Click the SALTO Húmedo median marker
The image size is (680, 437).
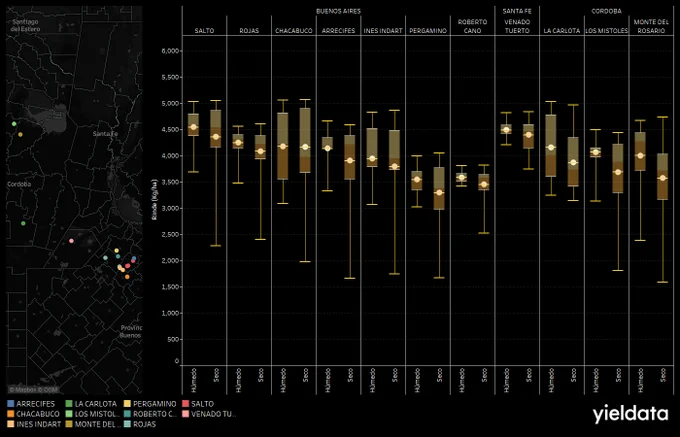point(193,127)
